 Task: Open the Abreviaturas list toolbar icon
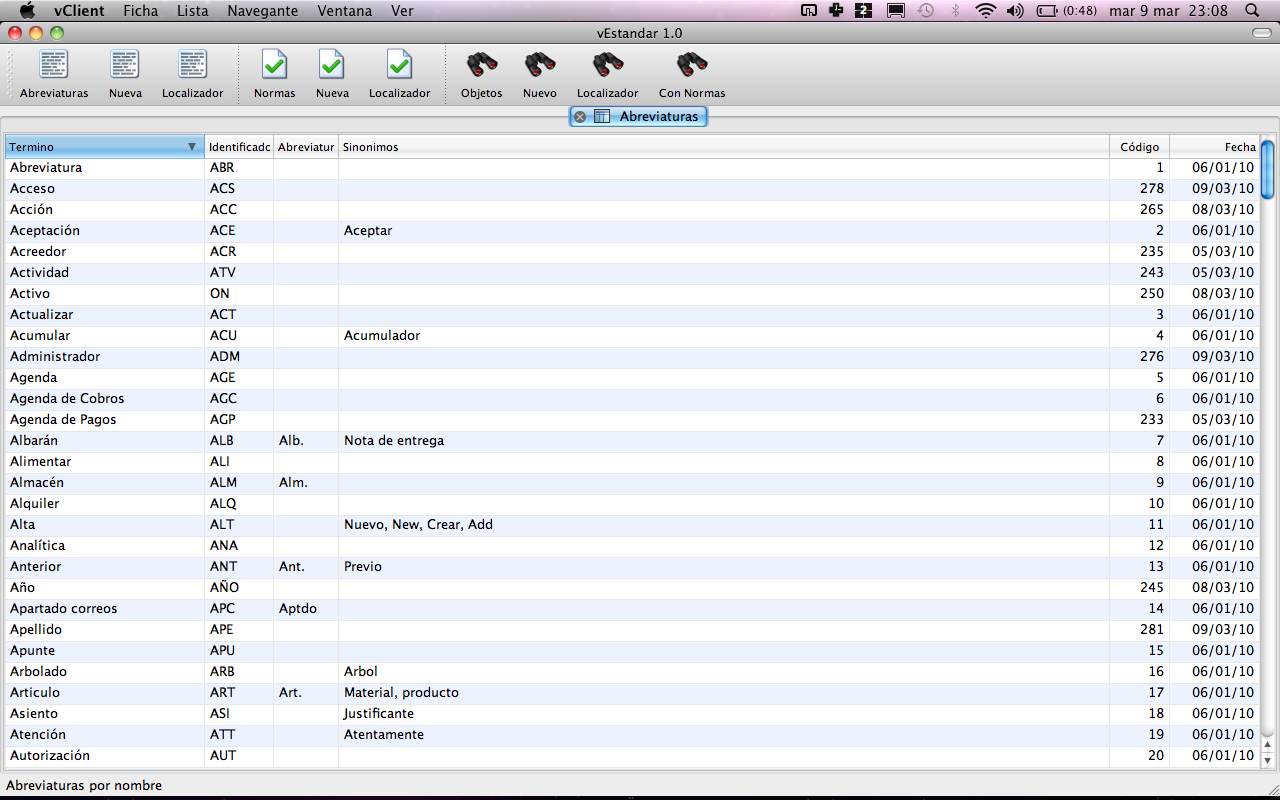click(x=54, y=66)
